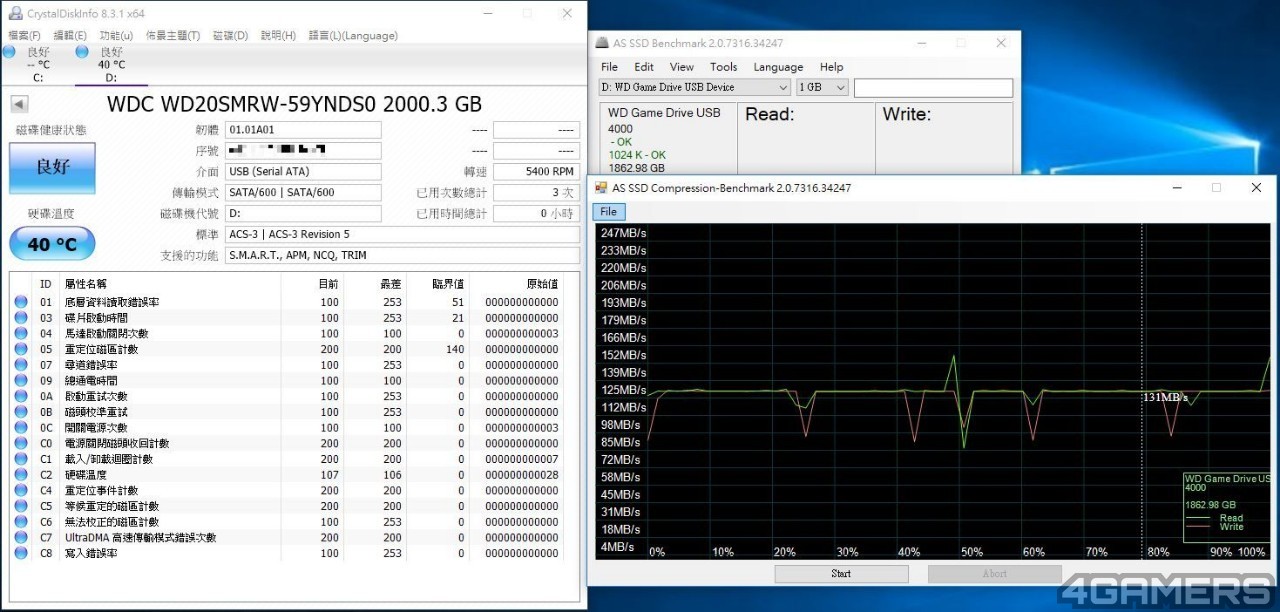Click the transfer mode field SATA/600
The image size is (1280, 612).
click(x=303, y=193)
